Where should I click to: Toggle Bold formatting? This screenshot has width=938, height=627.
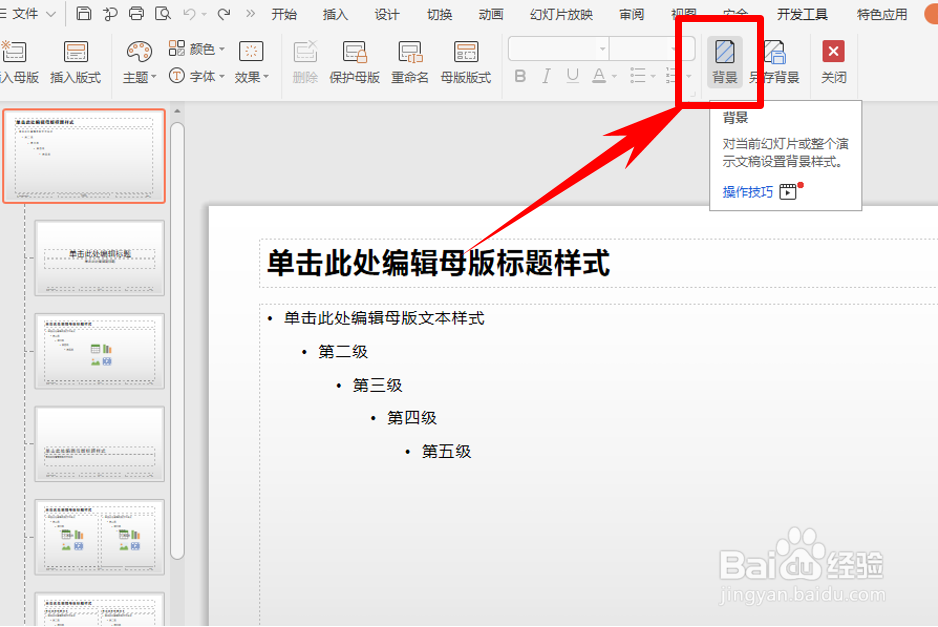coord(520,76)
